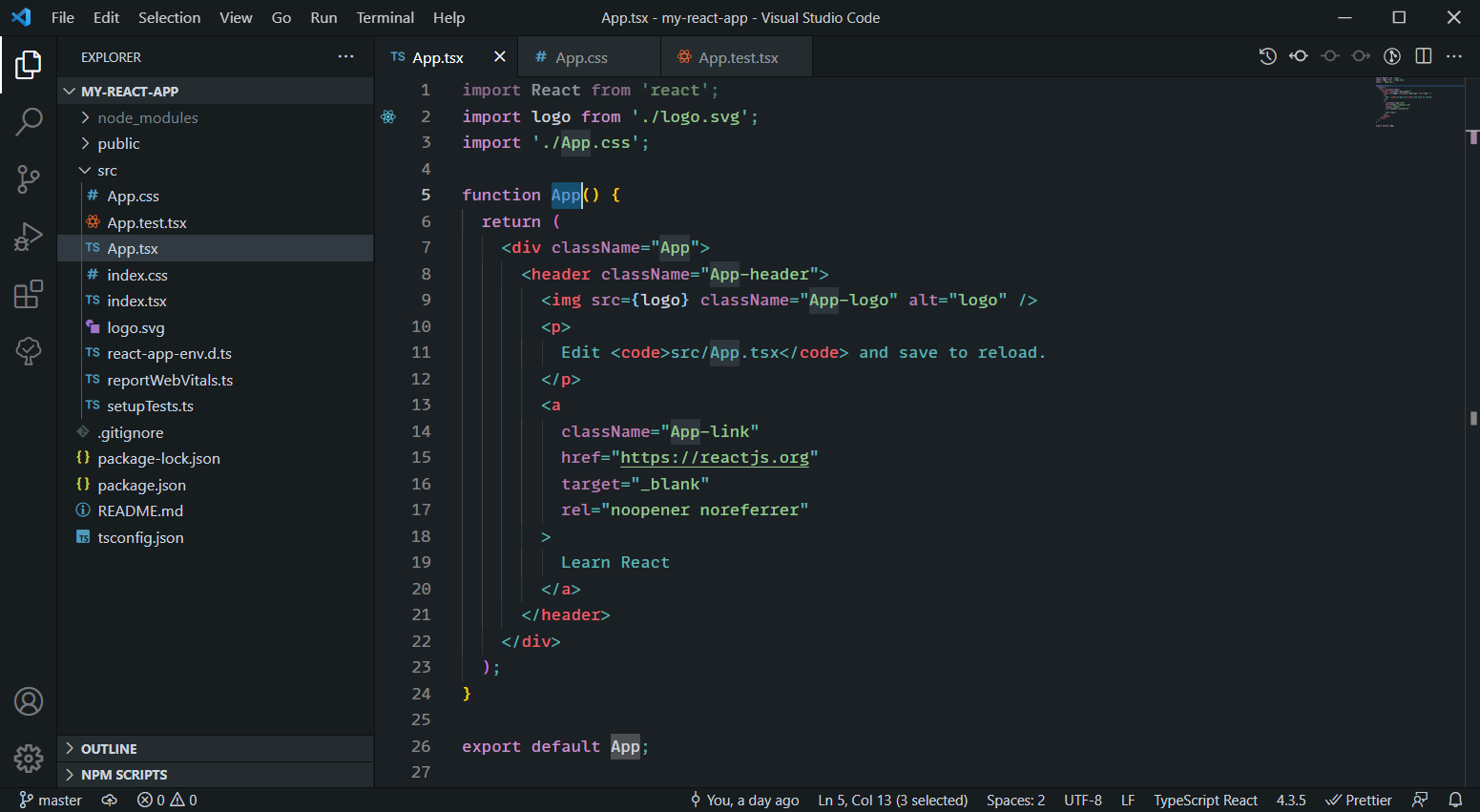Change file encoding UTF-8

tap(1083, 801)
